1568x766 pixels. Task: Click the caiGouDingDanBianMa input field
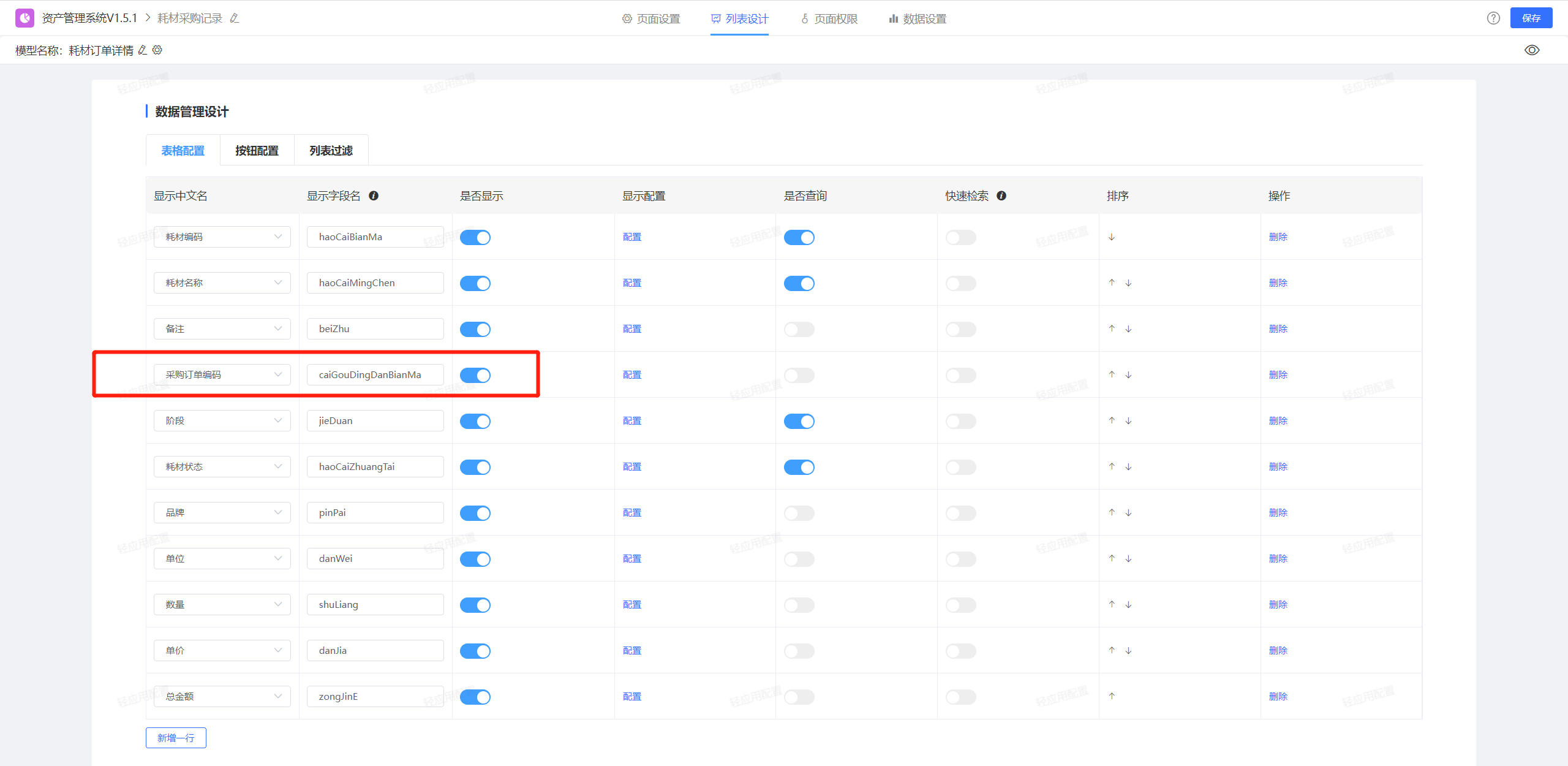[375, 374]
